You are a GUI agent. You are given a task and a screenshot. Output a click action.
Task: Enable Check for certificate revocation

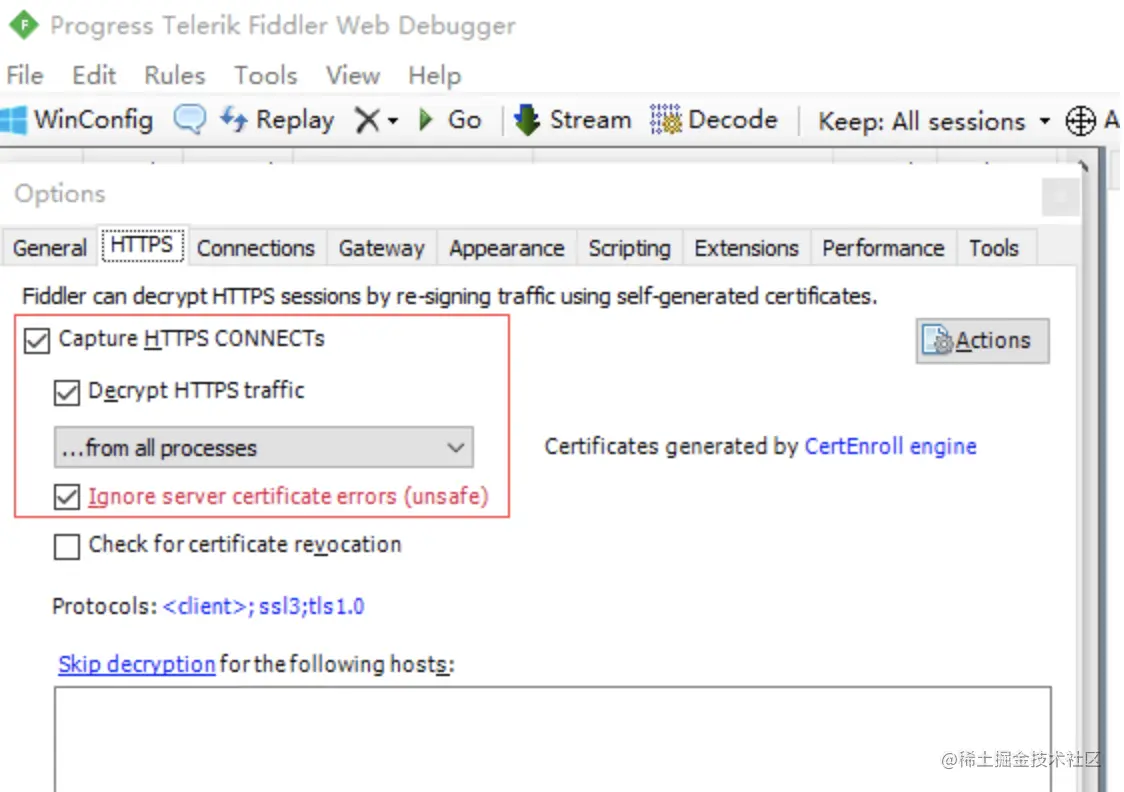67,546
